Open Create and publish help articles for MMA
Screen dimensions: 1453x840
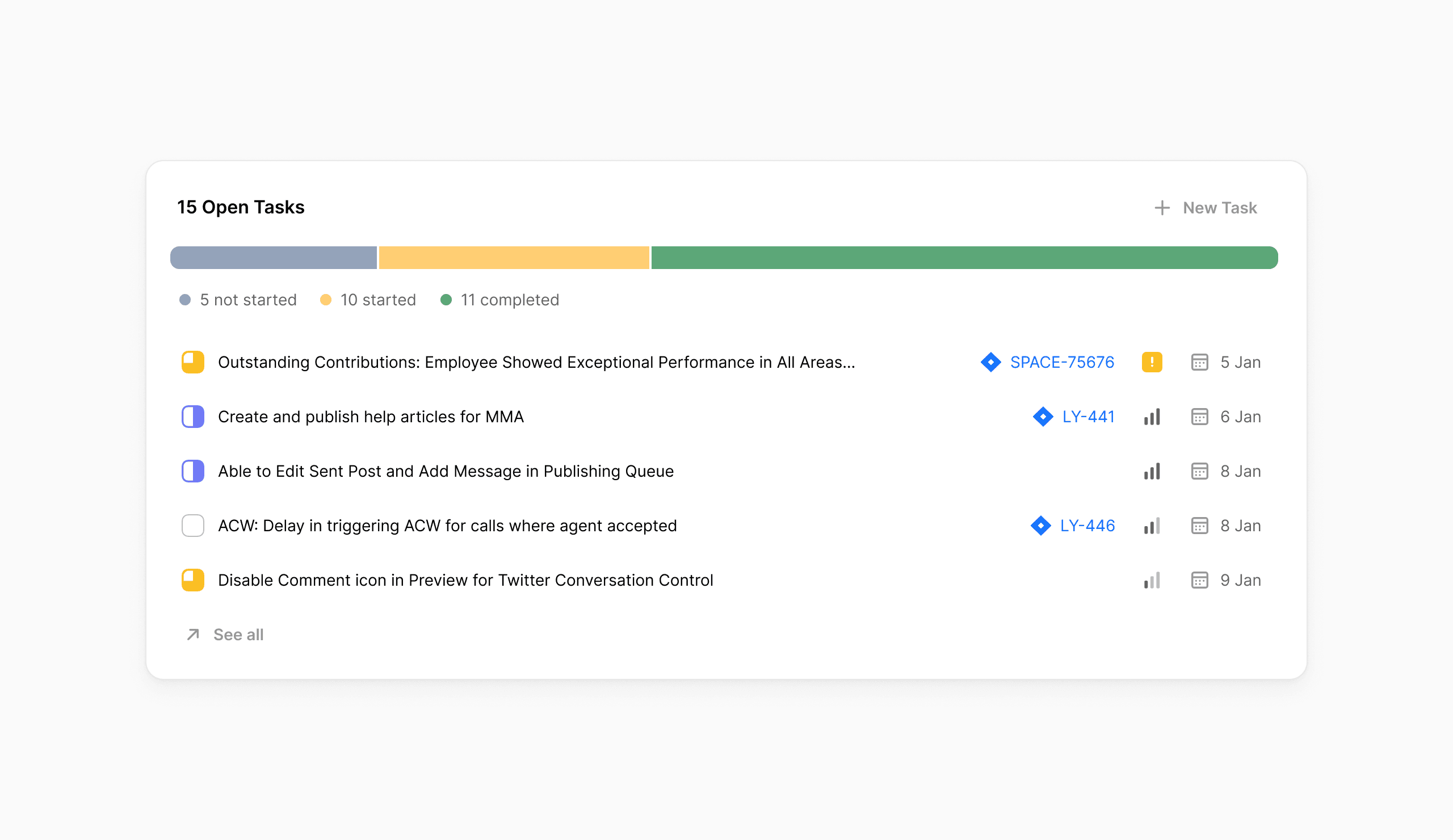[371, 417]
